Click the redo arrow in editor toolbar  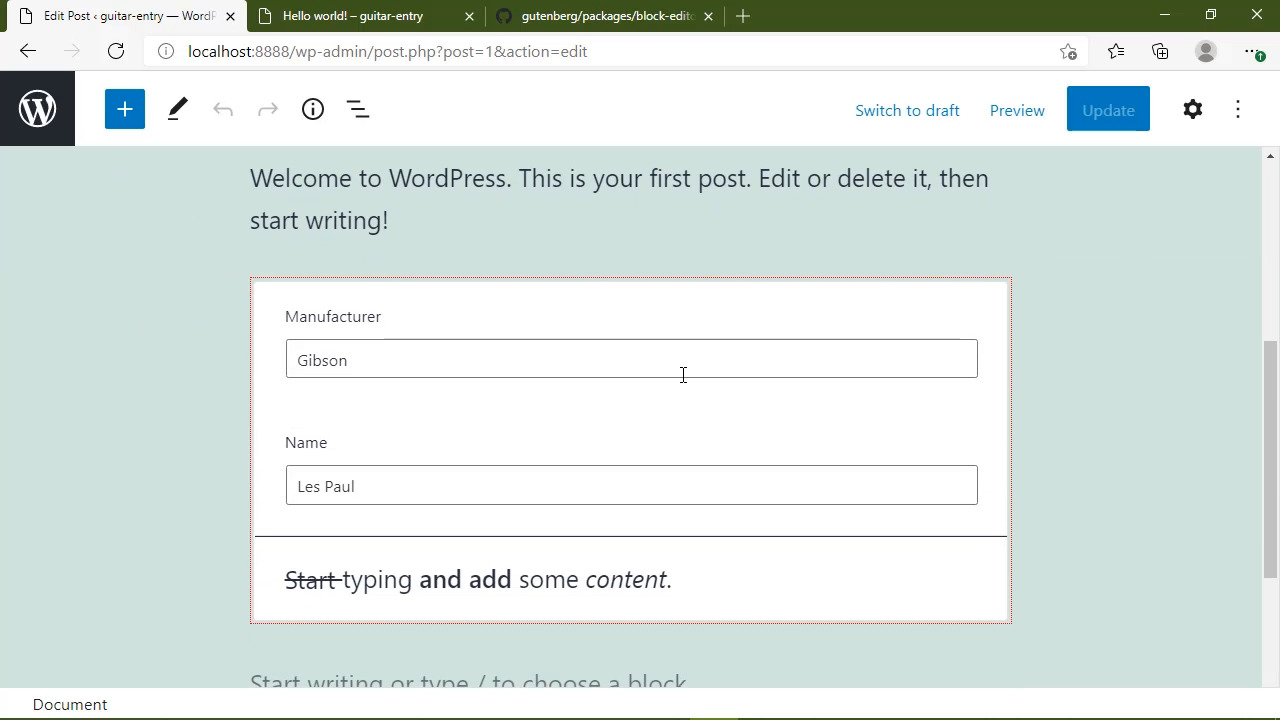click(x=268, y=110)
